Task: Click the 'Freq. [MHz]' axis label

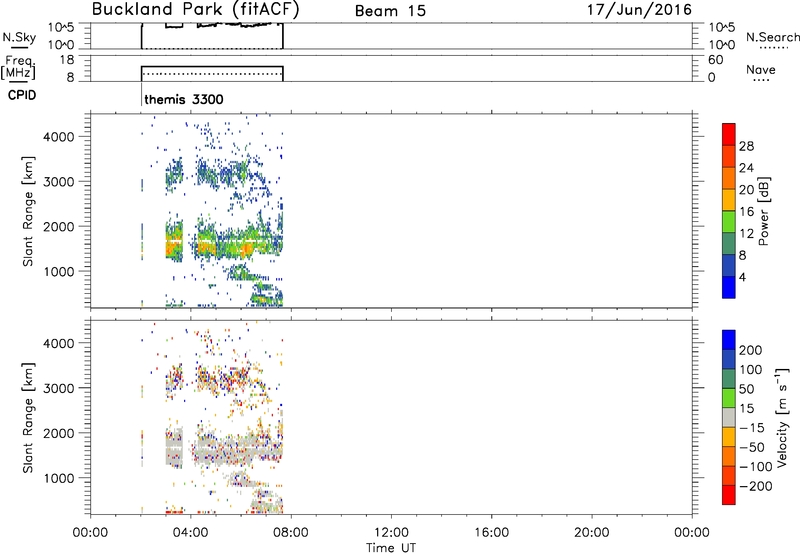Action: [x=18, y=68]
